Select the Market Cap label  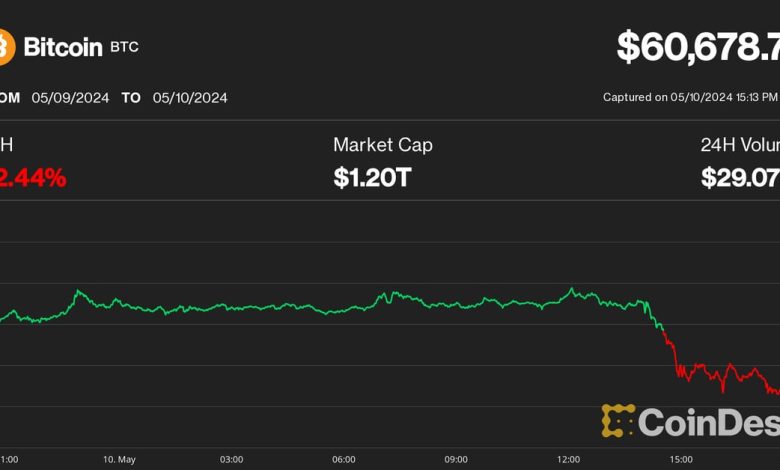383,145
